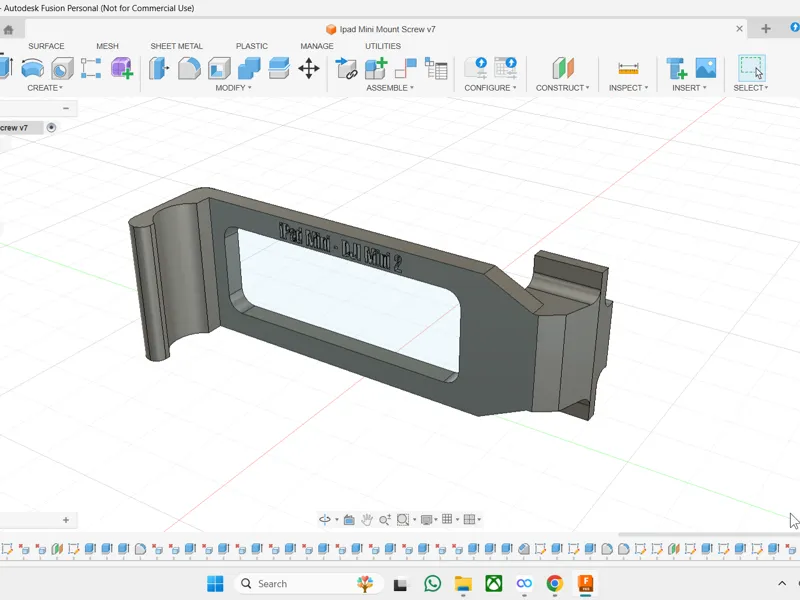This screenshot has height=600, width=800.
Task: Open the SHEET METAL tab
Action: (177, 46)
